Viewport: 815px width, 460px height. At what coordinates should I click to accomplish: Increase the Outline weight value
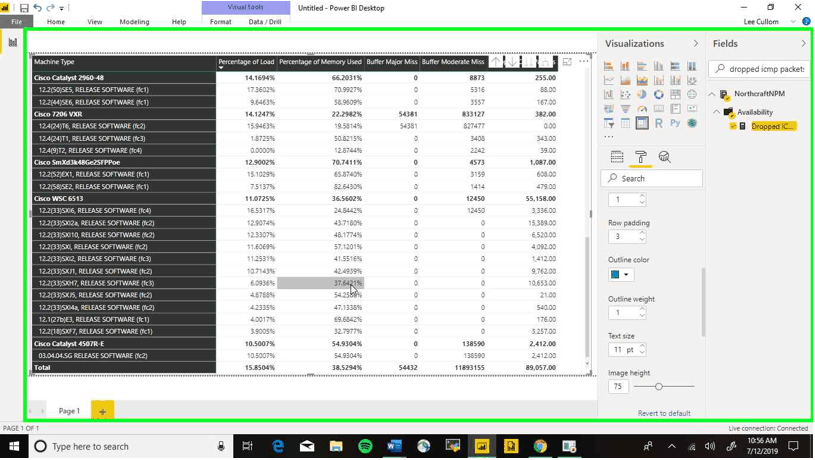point(642,309)
